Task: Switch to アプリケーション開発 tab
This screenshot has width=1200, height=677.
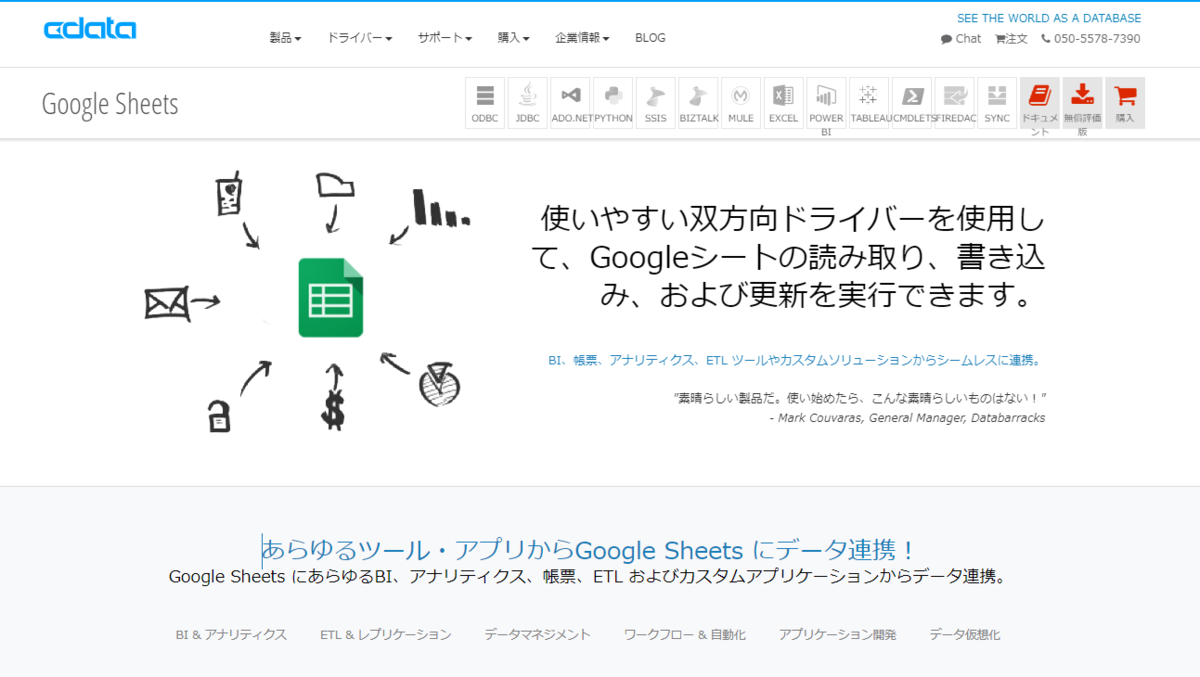Action: [x=838, y=635]
